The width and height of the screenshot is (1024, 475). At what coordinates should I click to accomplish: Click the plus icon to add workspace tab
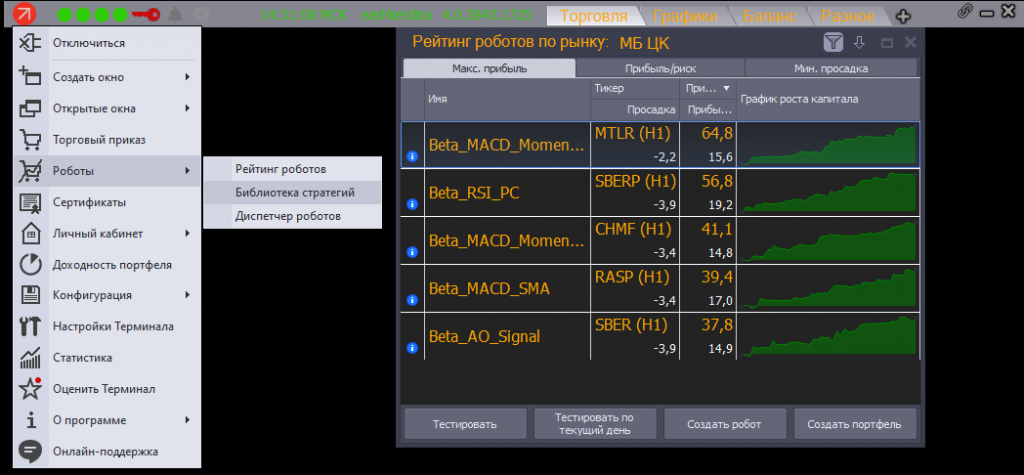903,16
